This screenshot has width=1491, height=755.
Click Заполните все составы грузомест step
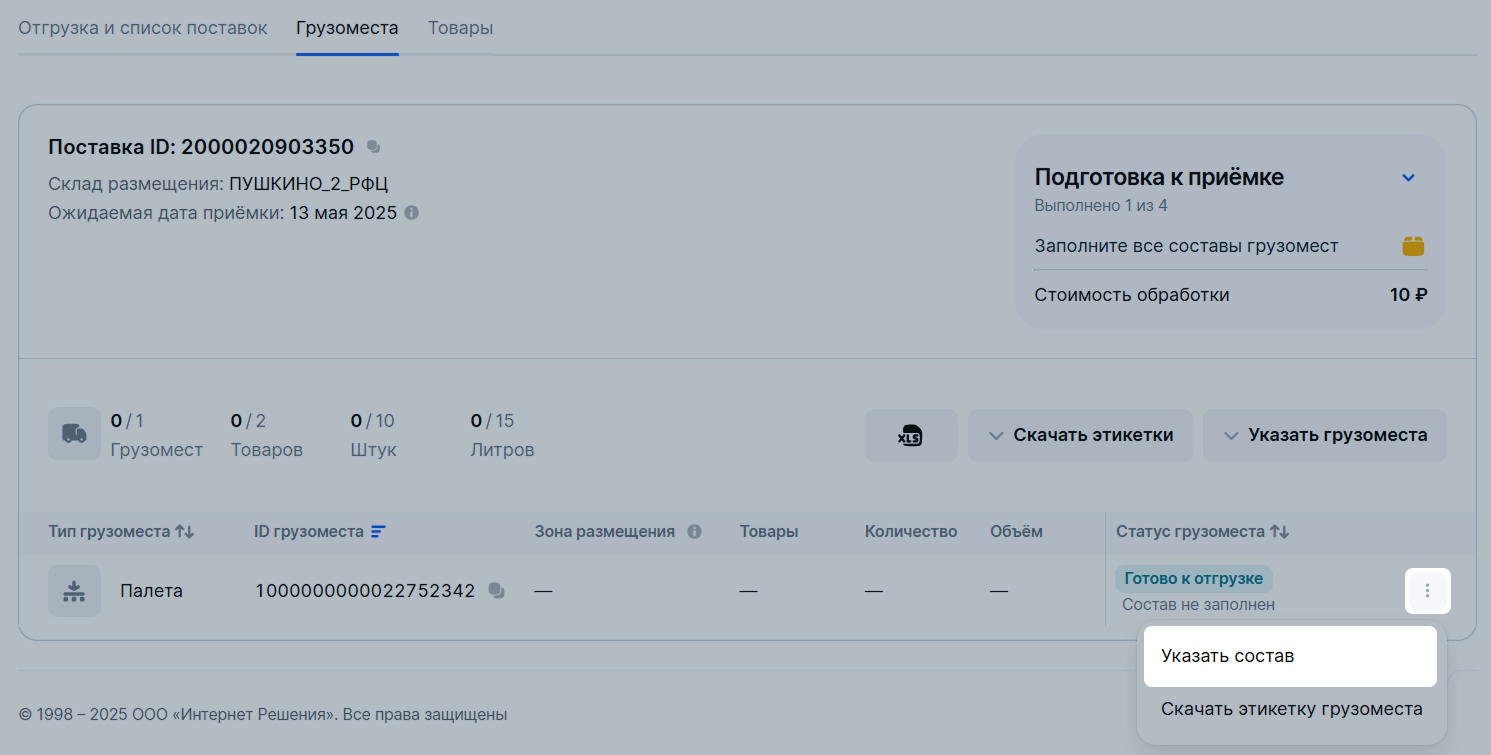coord(1186,246)
